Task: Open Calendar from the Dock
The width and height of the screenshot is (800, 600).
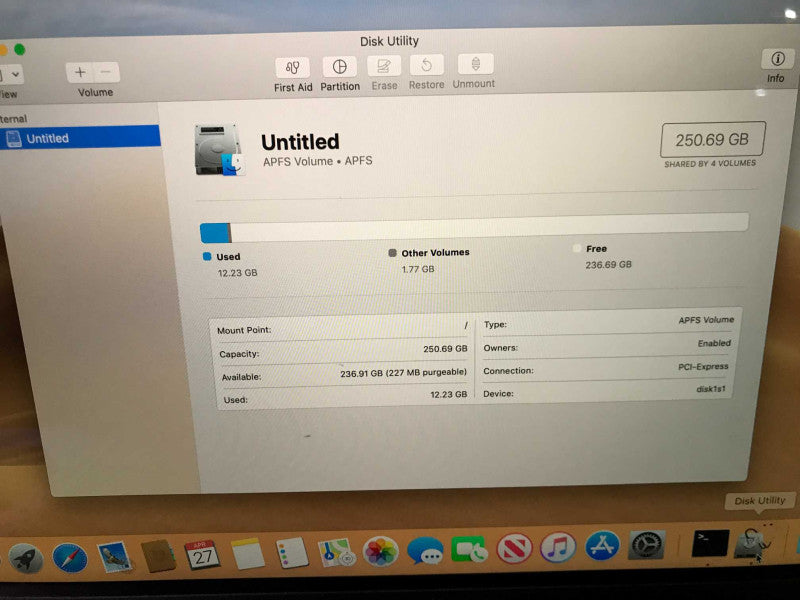Action: (202, 555)
